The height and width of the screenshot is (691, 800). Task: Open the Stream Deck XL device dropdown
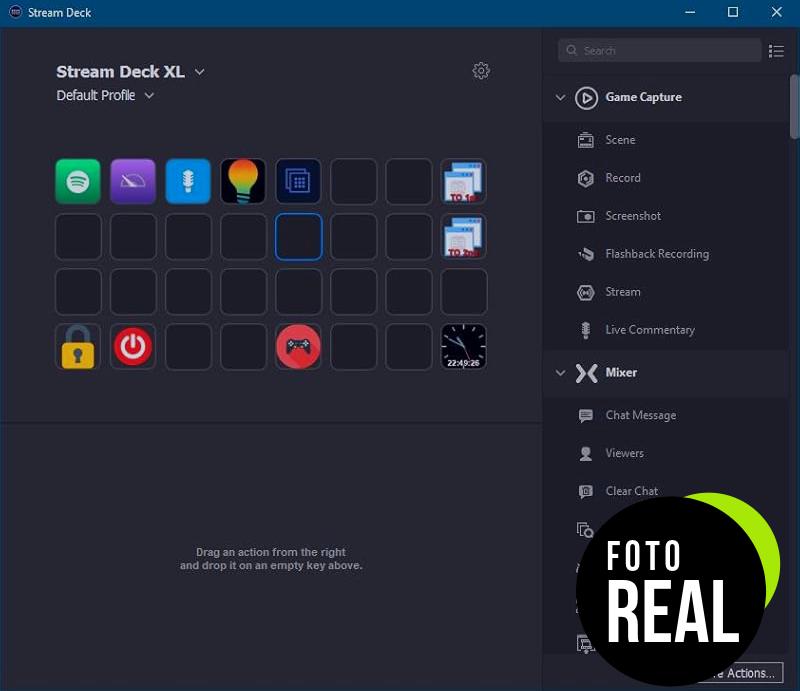(x=199, y=72)
